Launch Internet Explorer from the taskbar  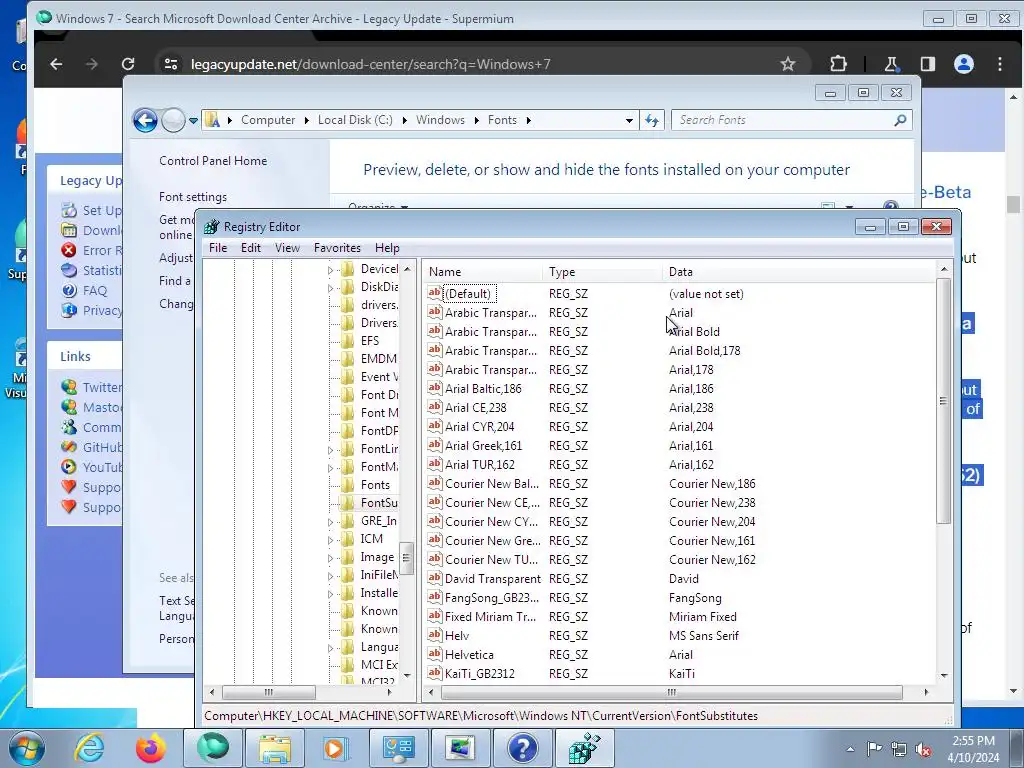point(89,748)
